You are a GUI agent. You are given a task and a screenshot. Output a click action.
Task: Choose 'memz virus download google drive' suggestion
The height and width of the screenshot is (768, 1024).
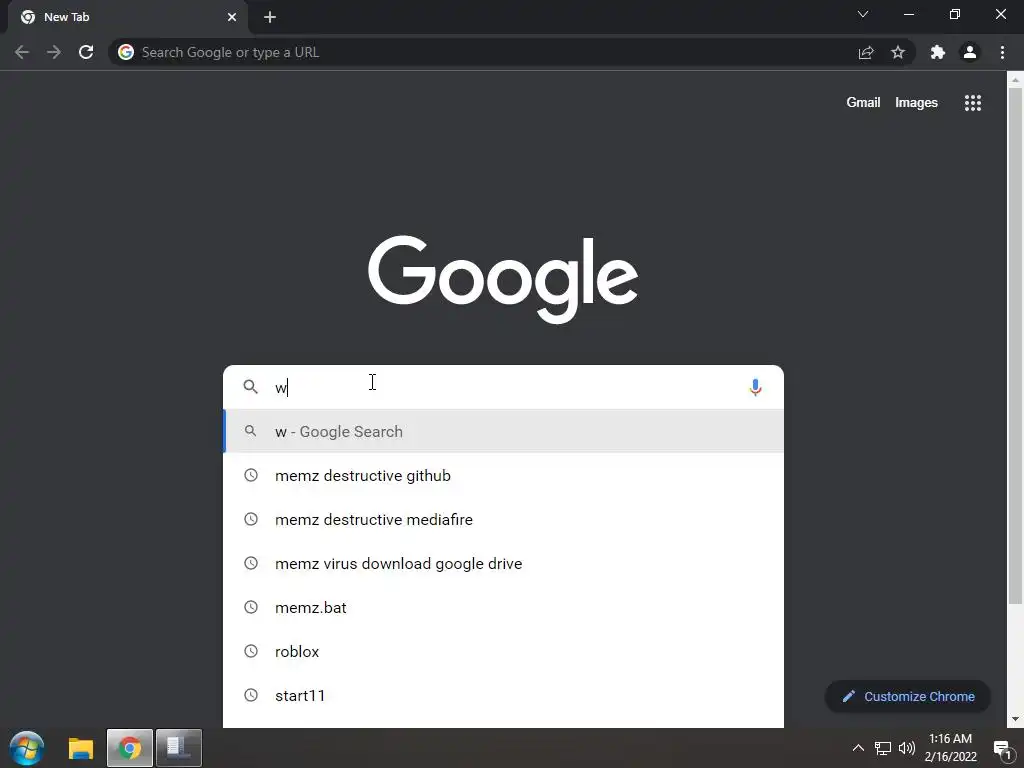pyautogui.click(x=503, y=564)
